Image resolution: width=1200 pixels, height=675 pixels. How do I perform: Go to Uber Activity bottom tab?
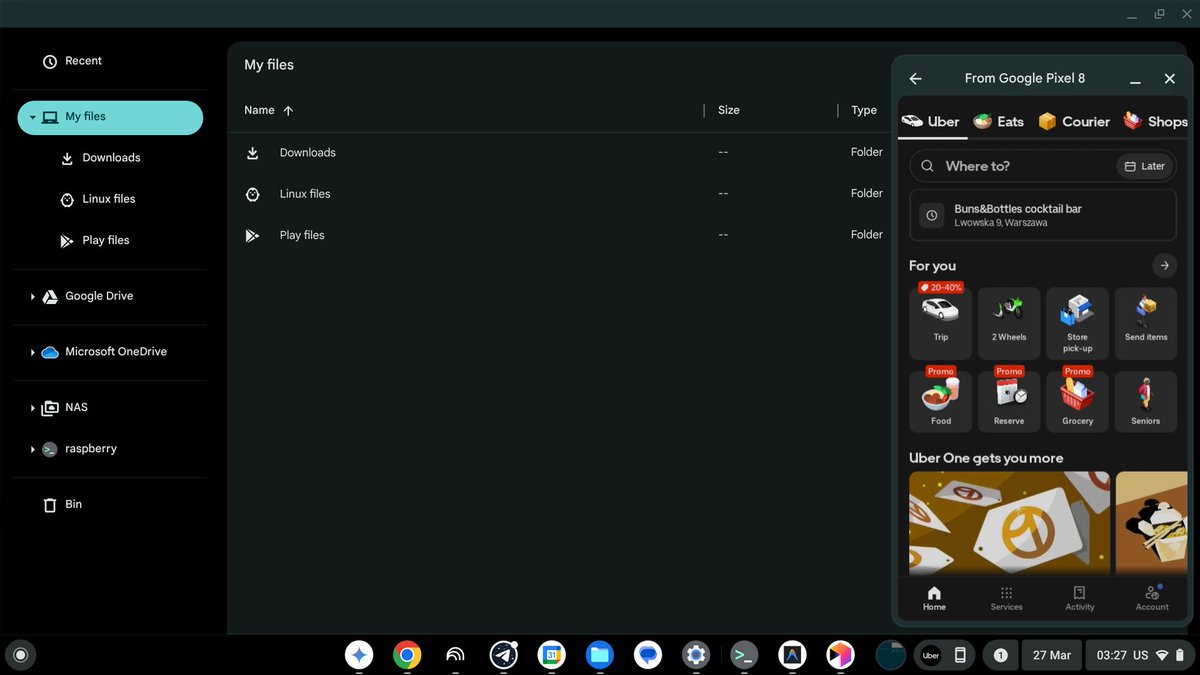pyautogui.click(x=1079, y=598)
